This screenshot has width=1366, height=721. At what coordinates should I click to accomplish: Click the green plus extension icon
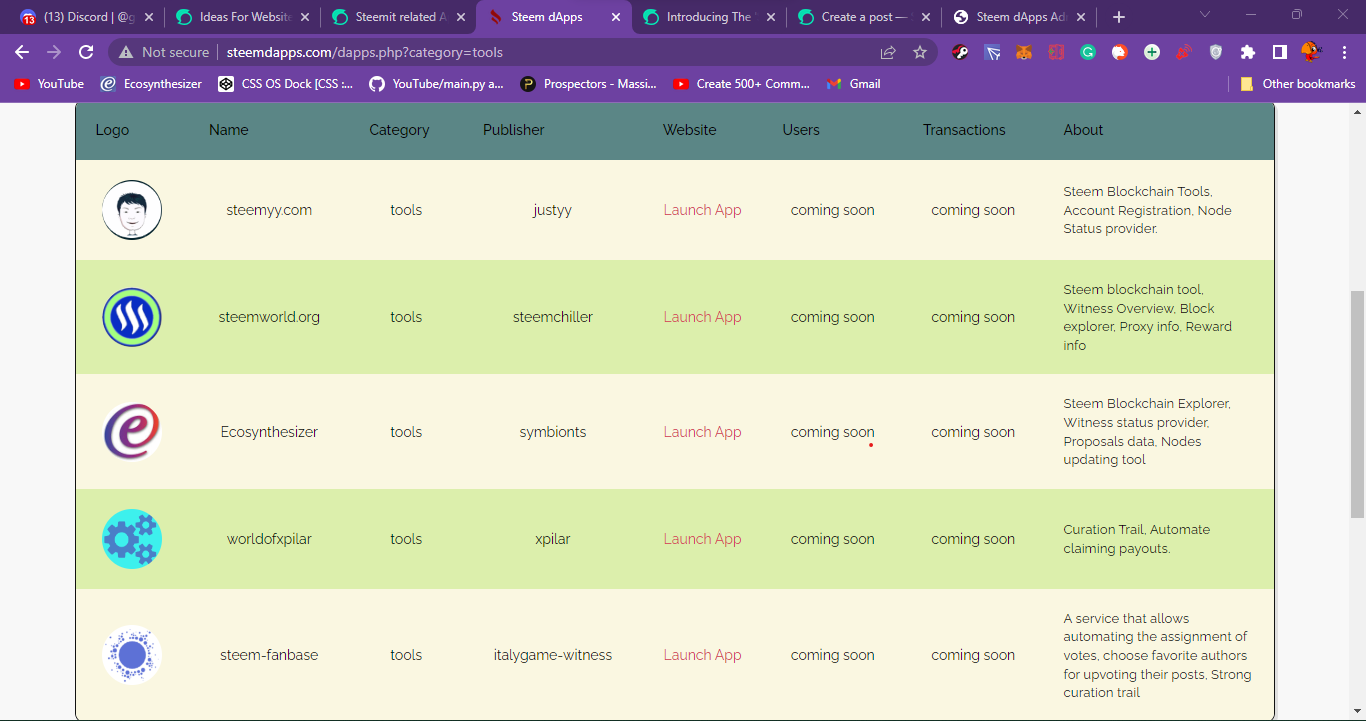[1152, 52]
